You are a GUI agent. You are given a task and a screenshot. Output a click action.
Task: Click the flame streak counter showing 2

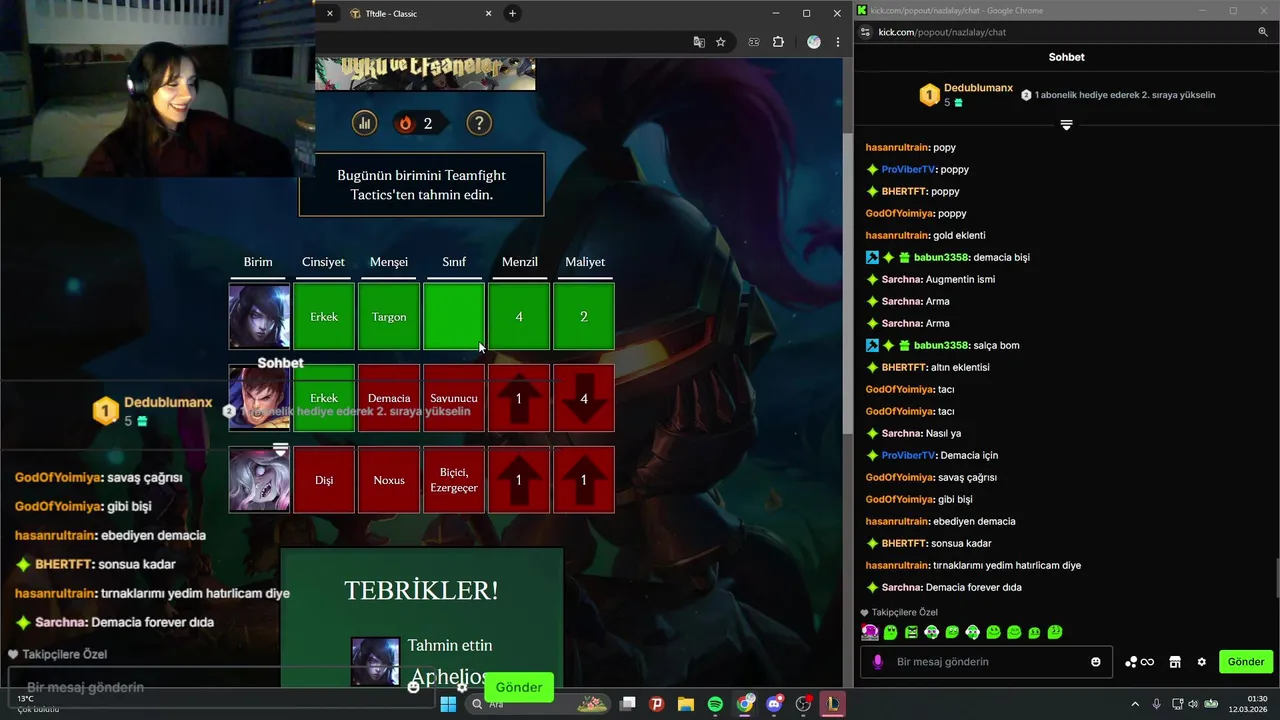(418, 123)
